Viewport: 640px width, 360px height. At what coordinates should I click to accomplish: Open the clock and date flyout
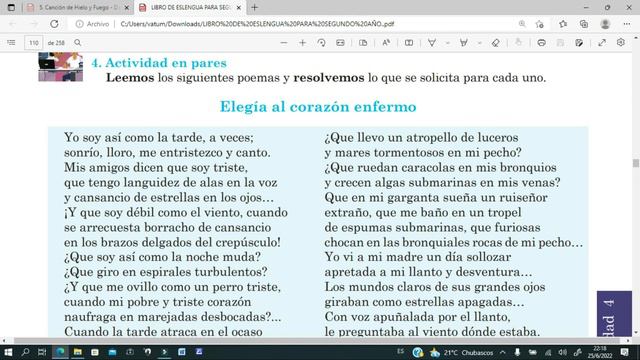click(x=600, y=352)
